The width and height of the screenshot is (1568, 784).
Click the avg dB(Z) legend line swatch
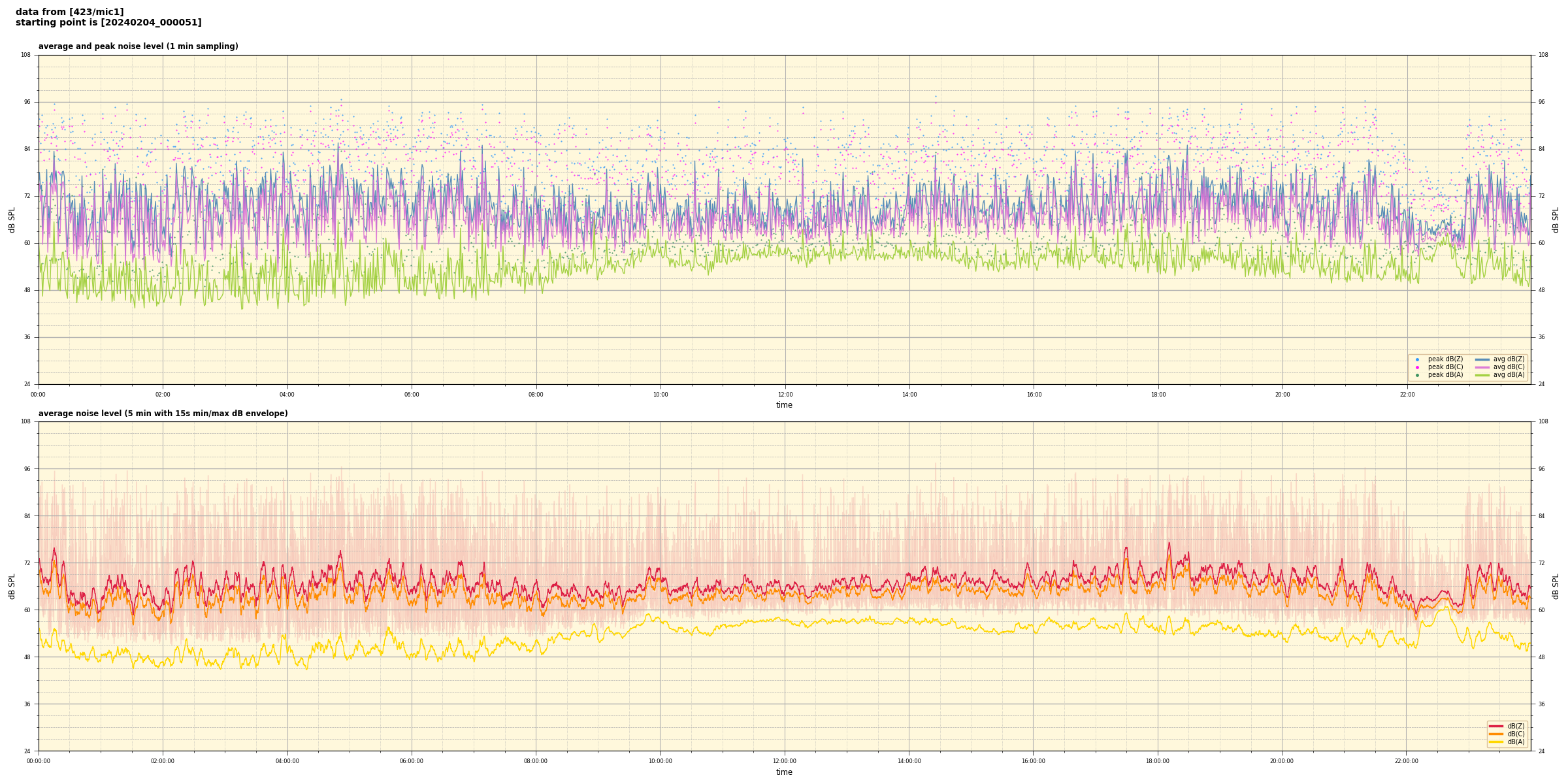(1482, 359)
